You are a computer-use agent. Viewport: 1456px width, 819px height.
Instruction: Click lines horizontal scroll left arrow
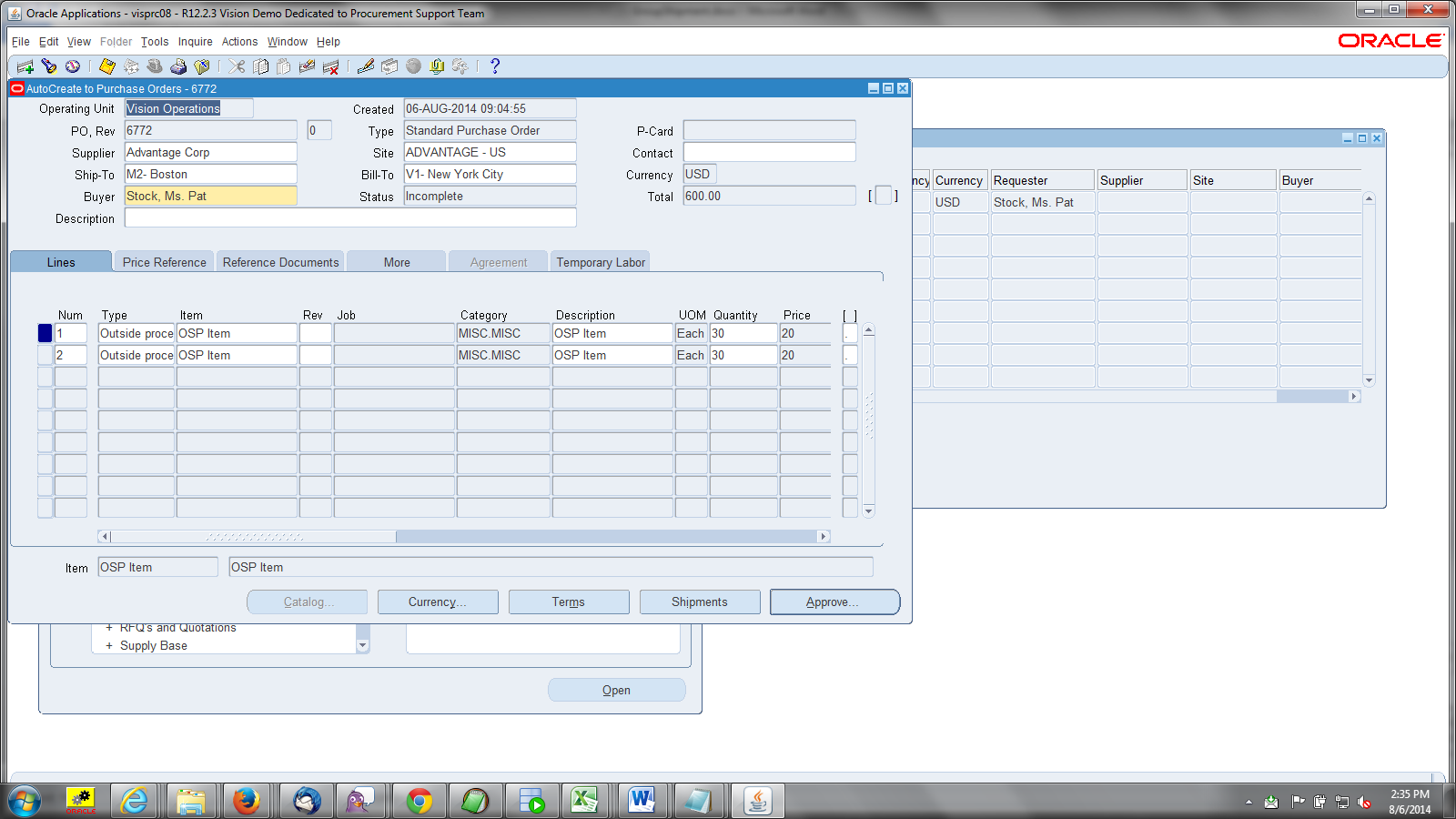pos(105,537)
